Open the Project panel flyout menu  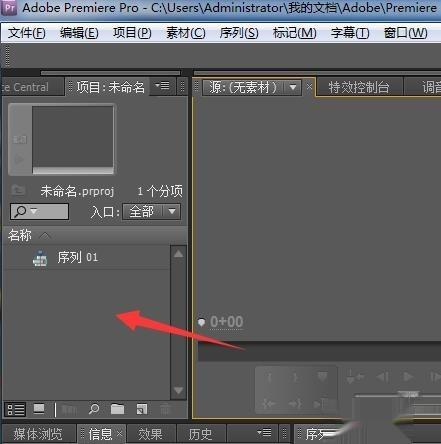pos(162,86)
